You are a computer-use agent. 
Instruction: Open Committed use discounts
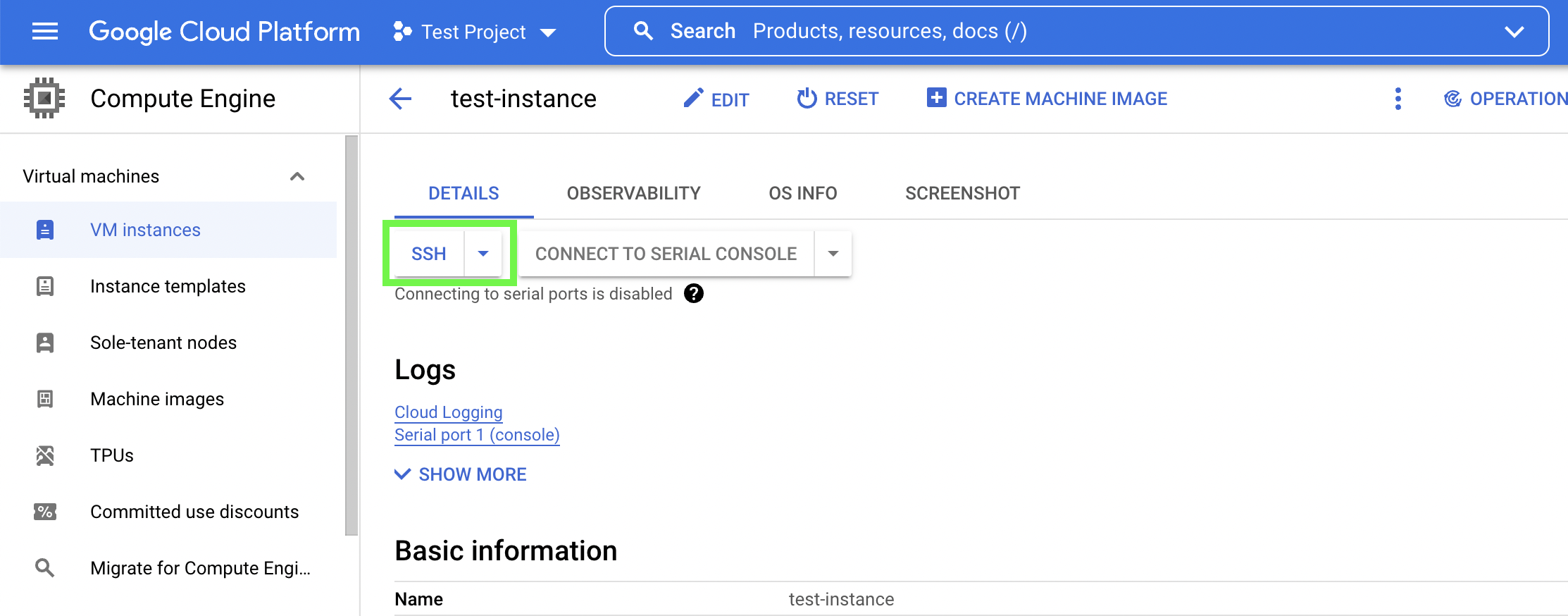168,512
